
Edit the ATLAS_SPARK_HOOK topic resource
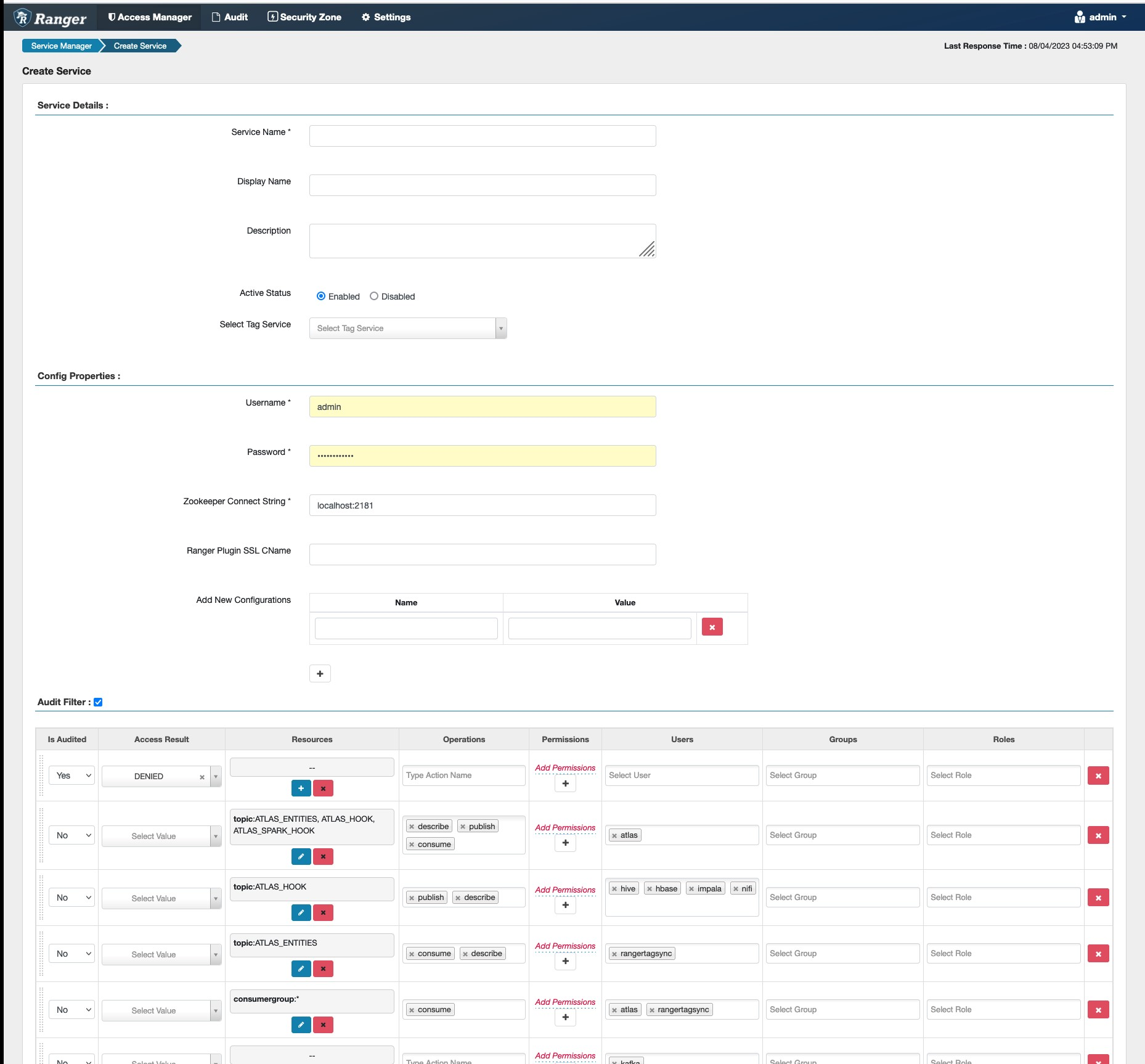[x=301, y=856]
